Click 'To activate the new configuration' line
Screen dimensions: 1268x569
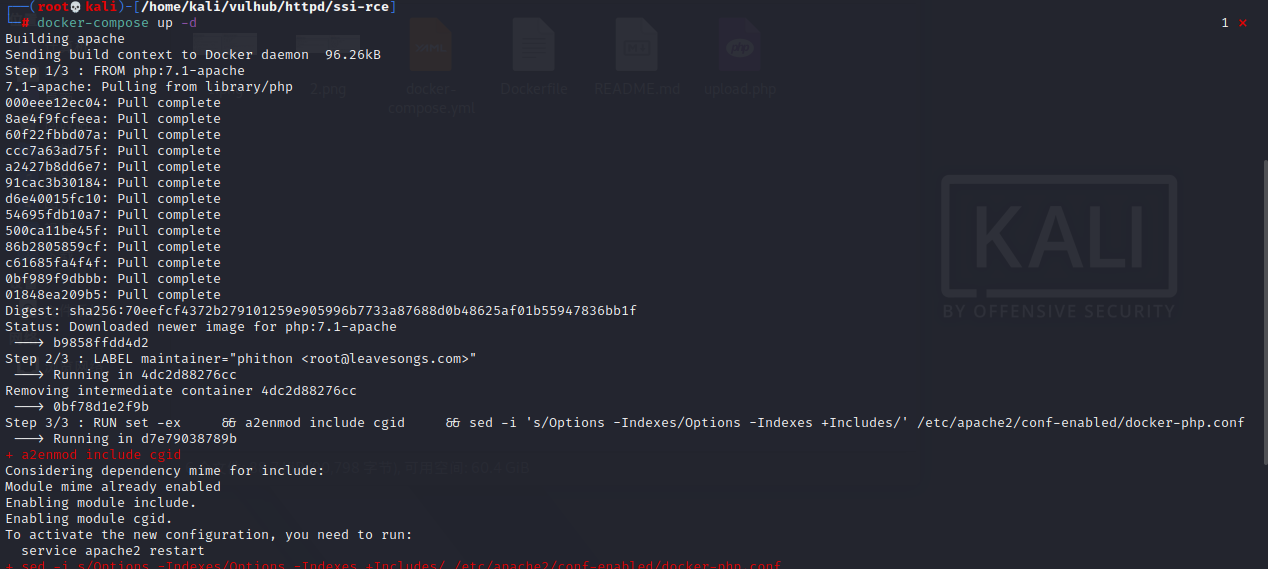pyautogui.click(x=209, y=535)
